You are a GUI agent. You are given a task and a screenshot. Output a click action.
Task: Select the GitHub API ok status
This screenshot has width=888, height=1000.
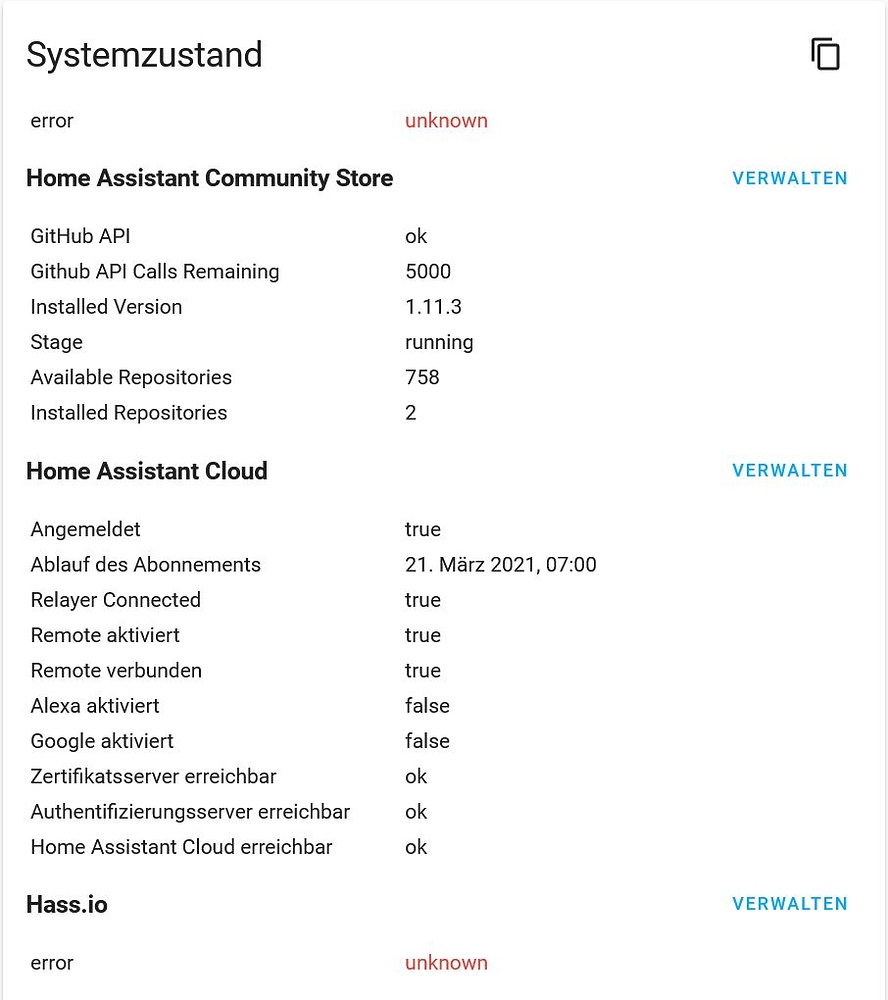(416, 236)
